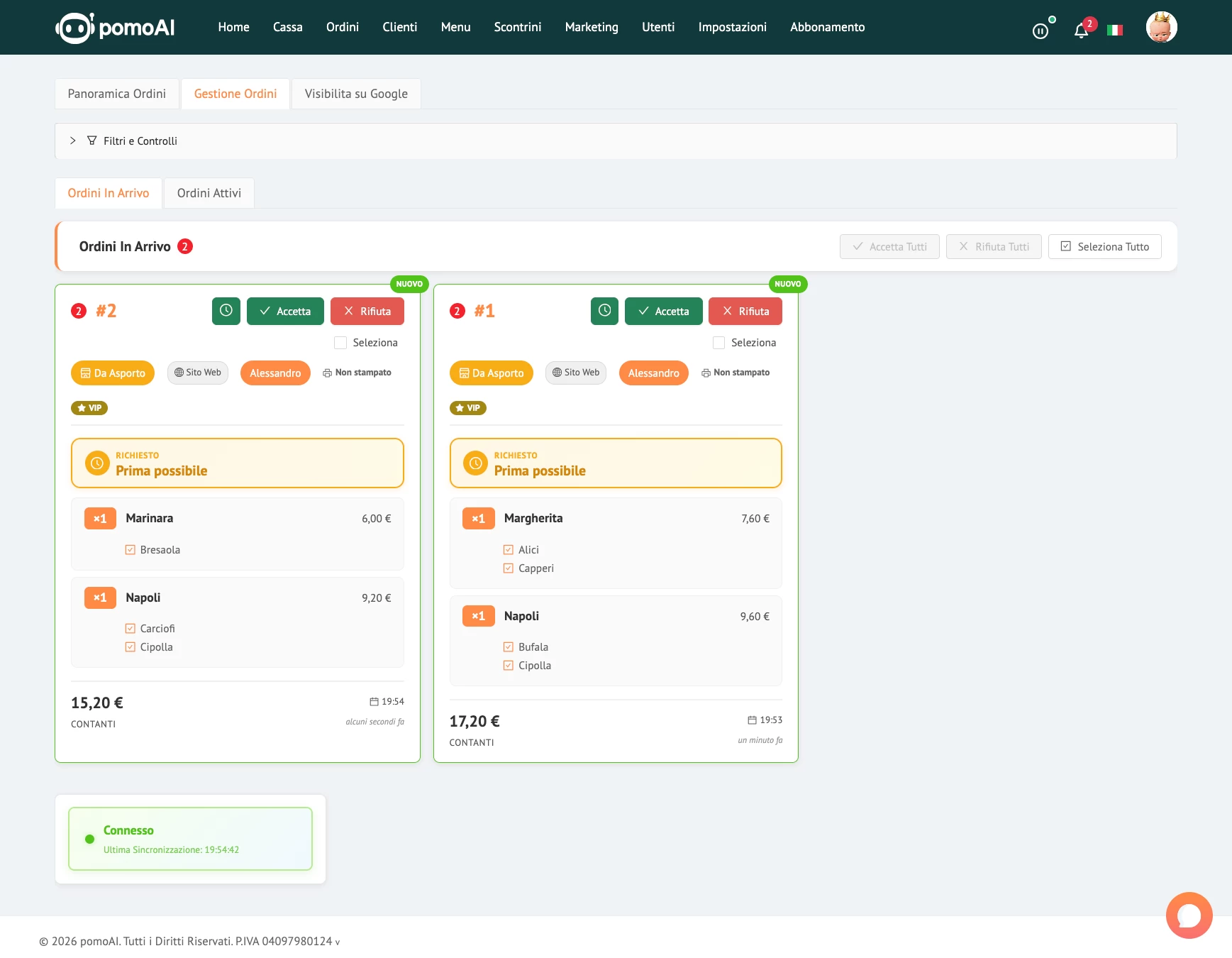Click the version chevron beside P.IVA in footer
The height and width of the screenshot is (958, 1232).
[338, 942]
